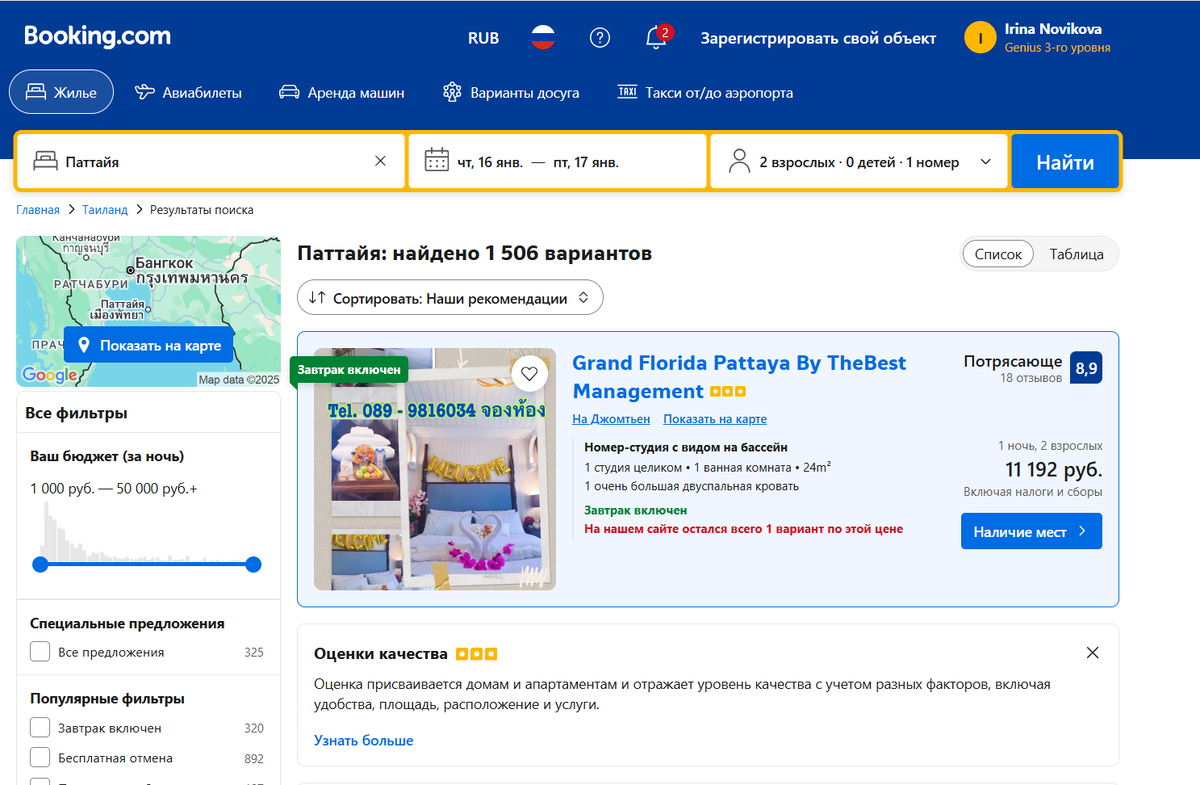1200x785 pixels.
Task: Open the hotel photo thumbnail
Action: [x=435, y=469]
